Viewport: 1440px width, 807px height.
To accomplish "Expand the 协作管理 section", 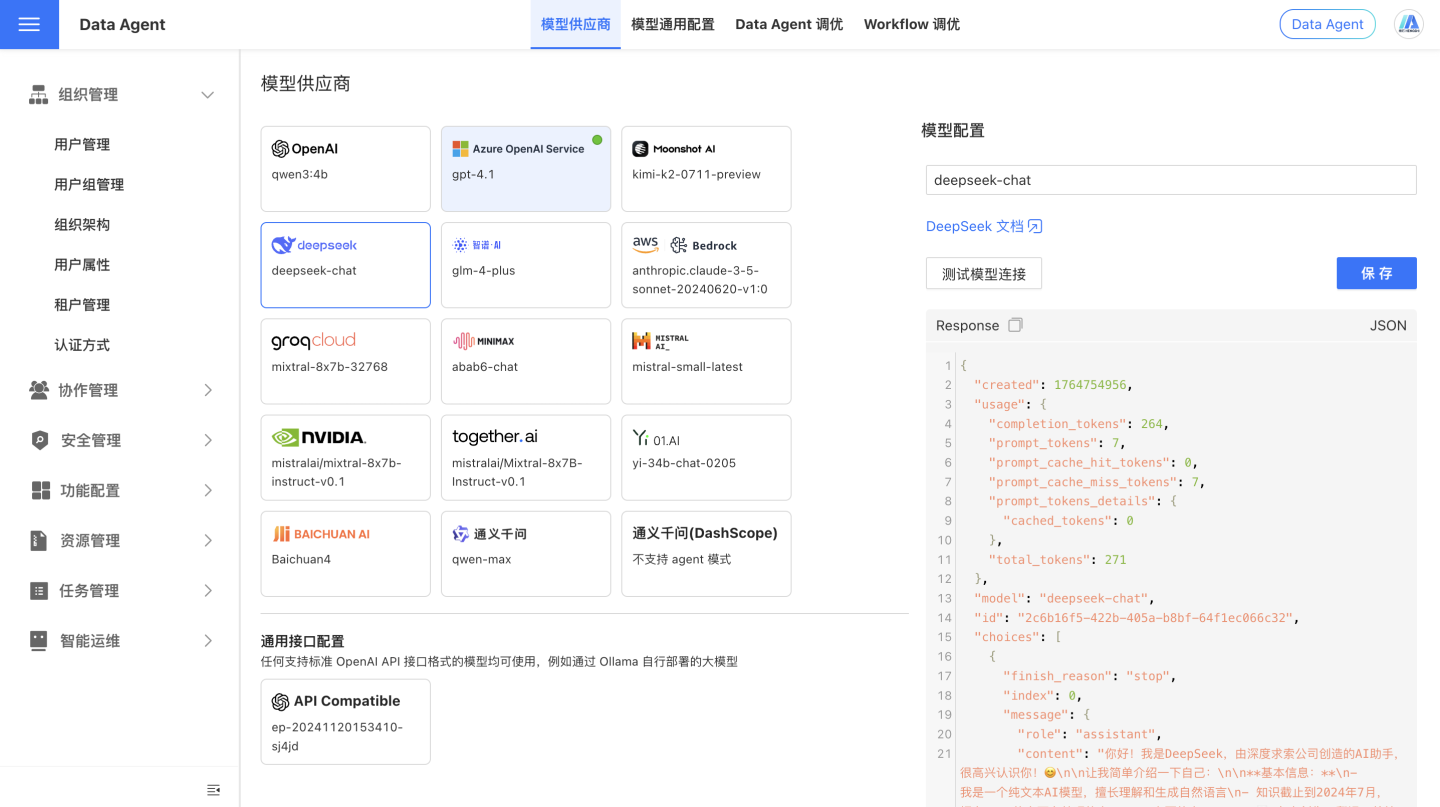I will point(207,390).
